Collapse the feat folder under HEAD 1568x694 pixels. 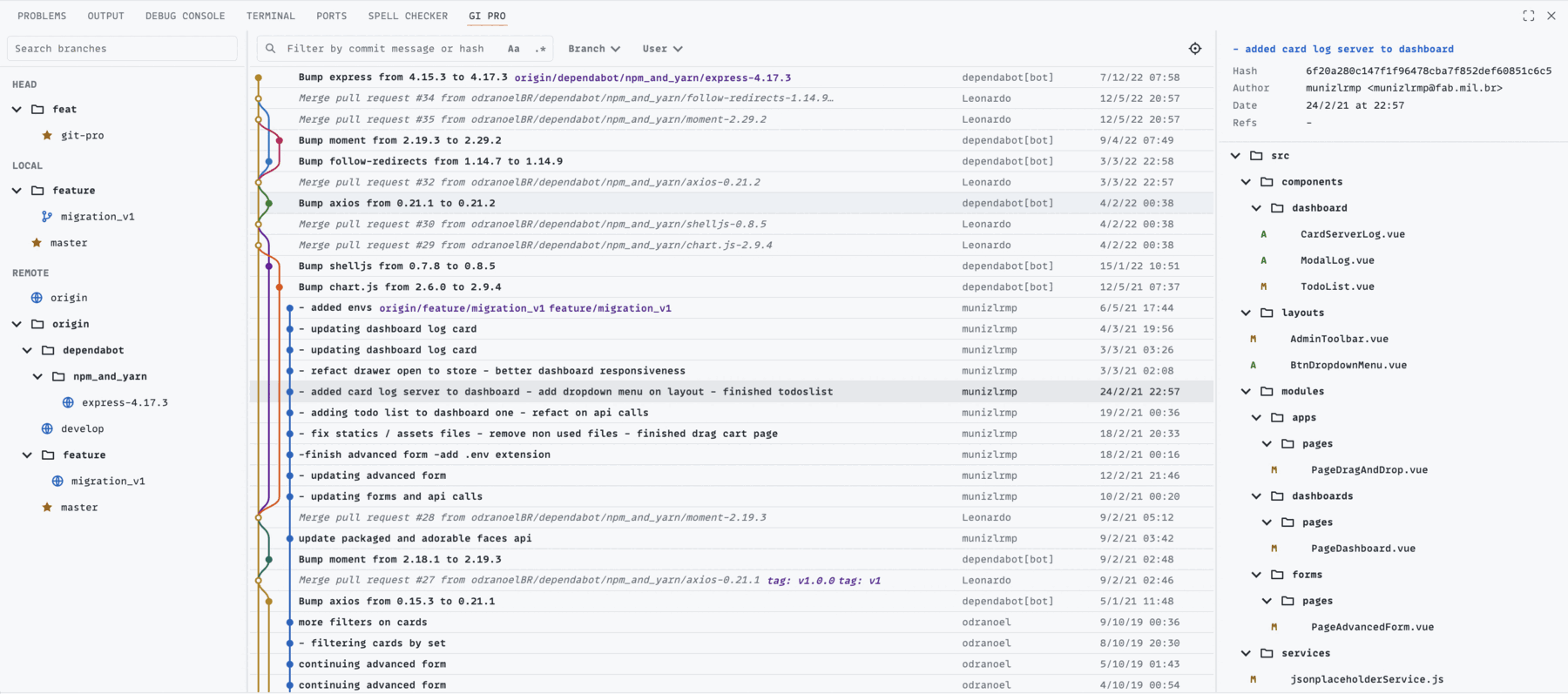[x=17, y=110]
